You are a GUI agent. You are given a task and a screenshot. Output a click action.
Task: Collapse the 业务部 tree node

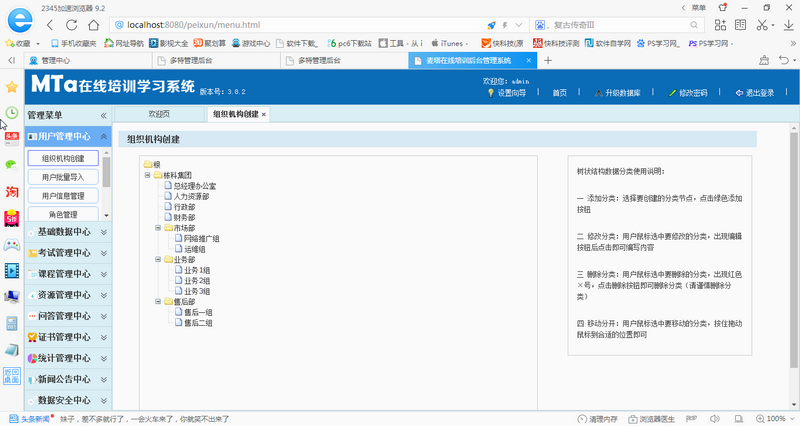[158, 260]
